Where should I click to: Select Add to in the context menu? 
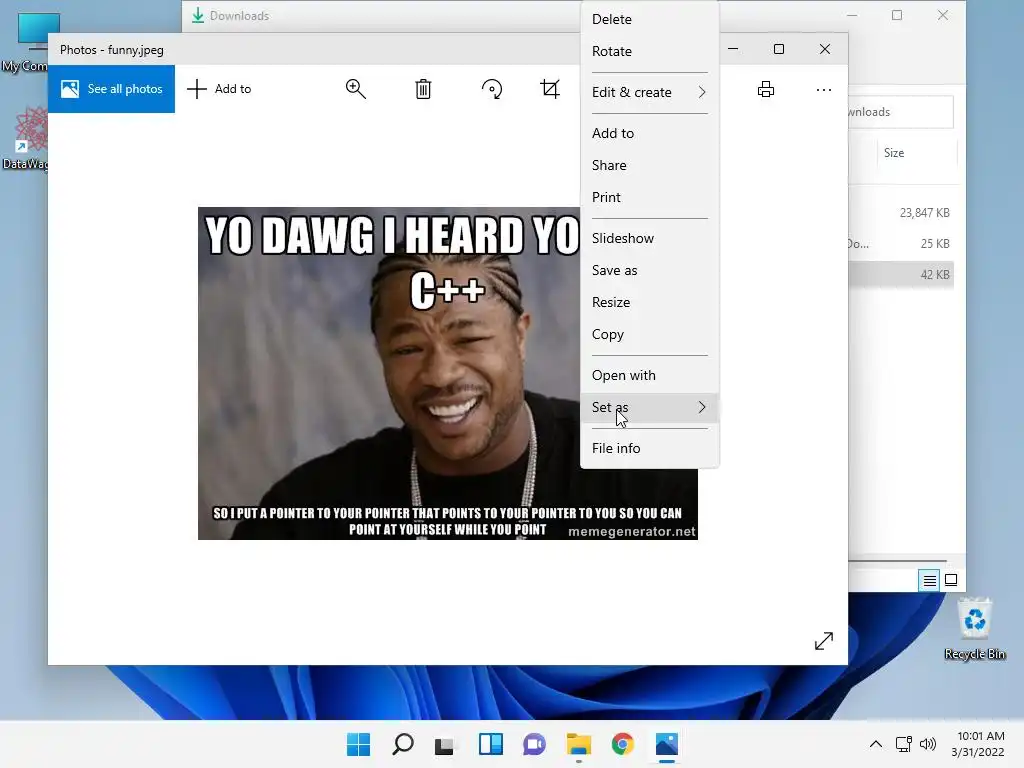pos(649,133)
